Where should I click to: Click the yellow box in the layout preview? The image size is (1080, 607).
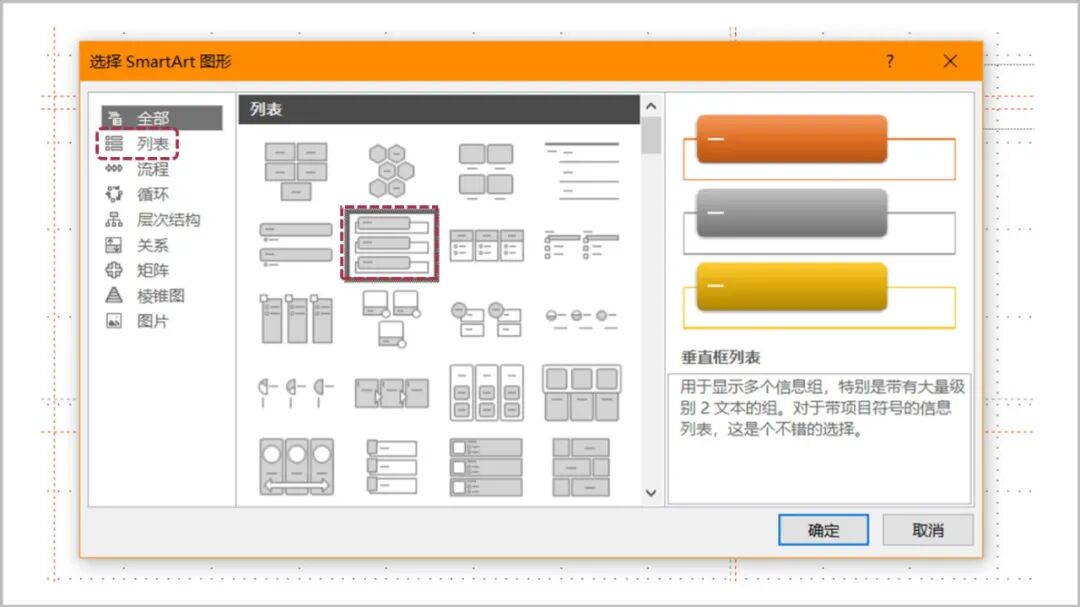tap(792, 287)
